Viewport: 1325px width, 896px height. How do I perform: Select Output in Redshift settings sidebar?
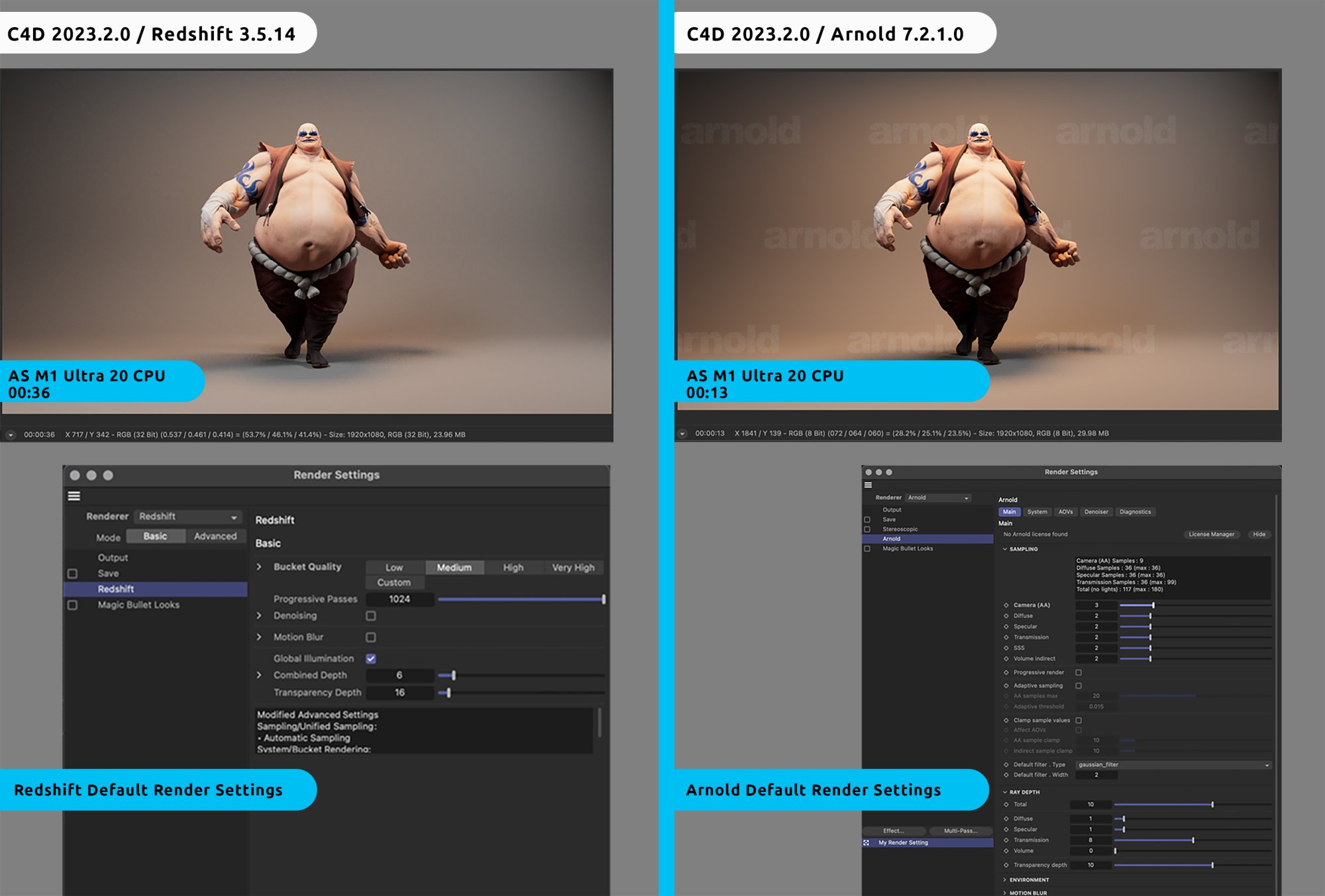pos(113,558)
